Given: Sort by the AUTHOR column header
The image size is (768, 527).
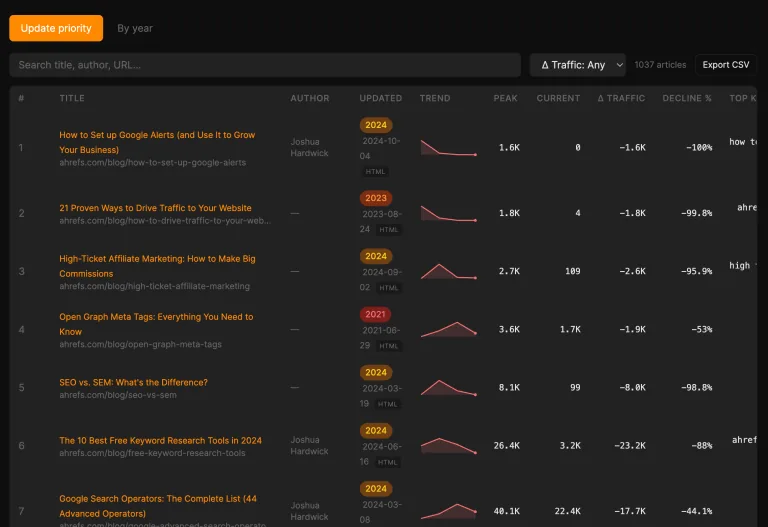Looking at the screenshot, I should (x=310, y=98).
